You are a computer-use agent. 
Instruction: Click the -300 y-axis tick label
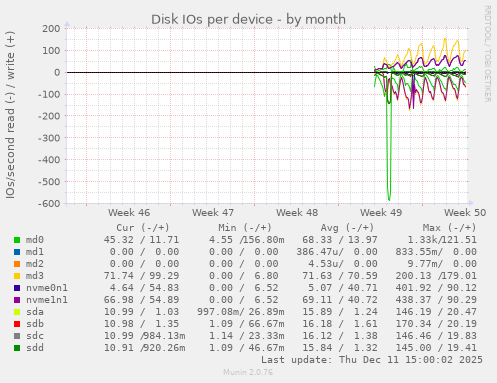49,138
